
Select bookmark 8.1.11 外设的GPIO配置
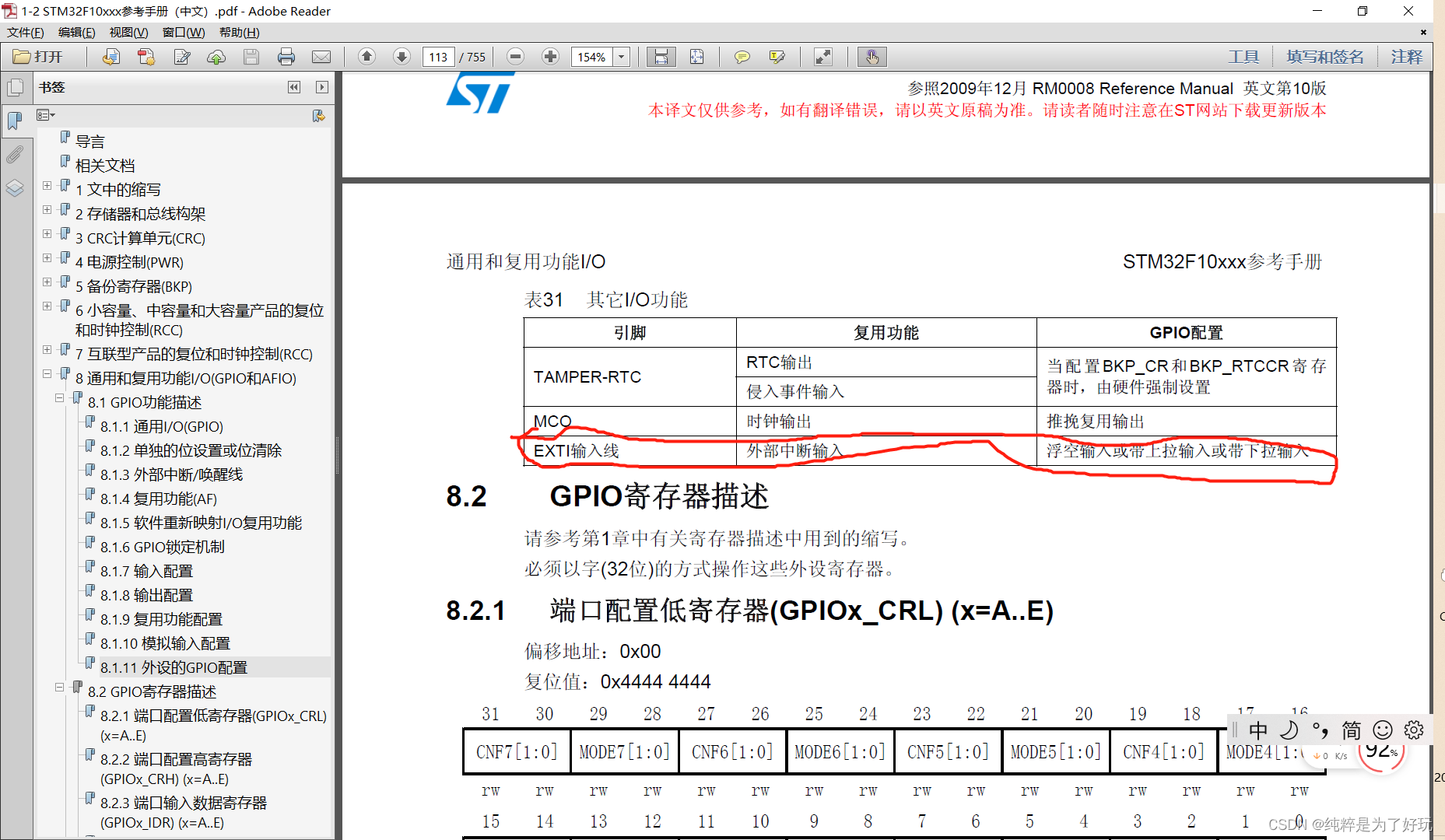(x=174, y=667)
